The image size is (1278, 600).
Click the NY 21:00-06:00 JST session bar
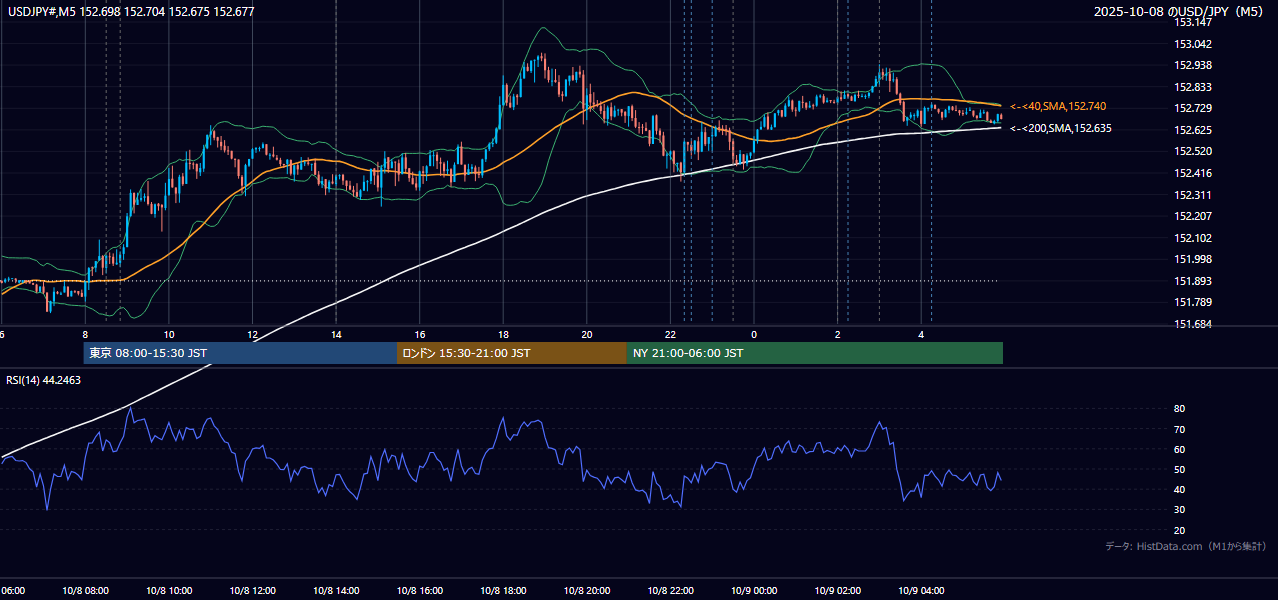click(815, 353)
